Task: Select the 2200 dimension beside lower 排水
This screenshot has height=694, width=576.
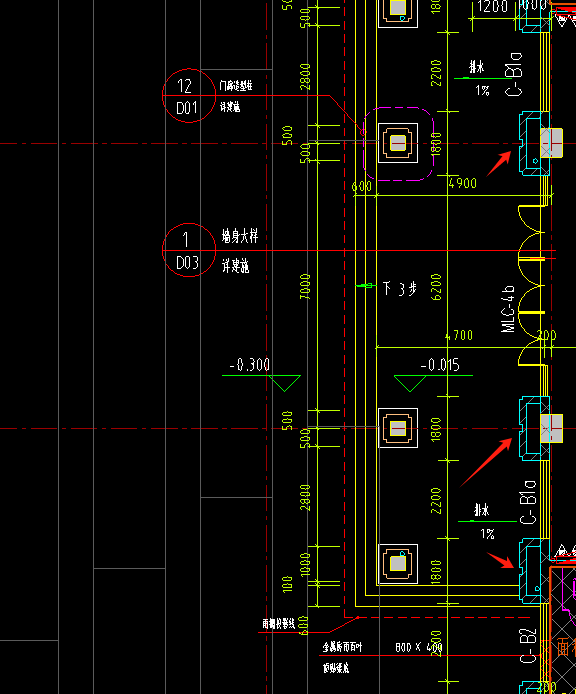Action: click(x=436, y=501)
